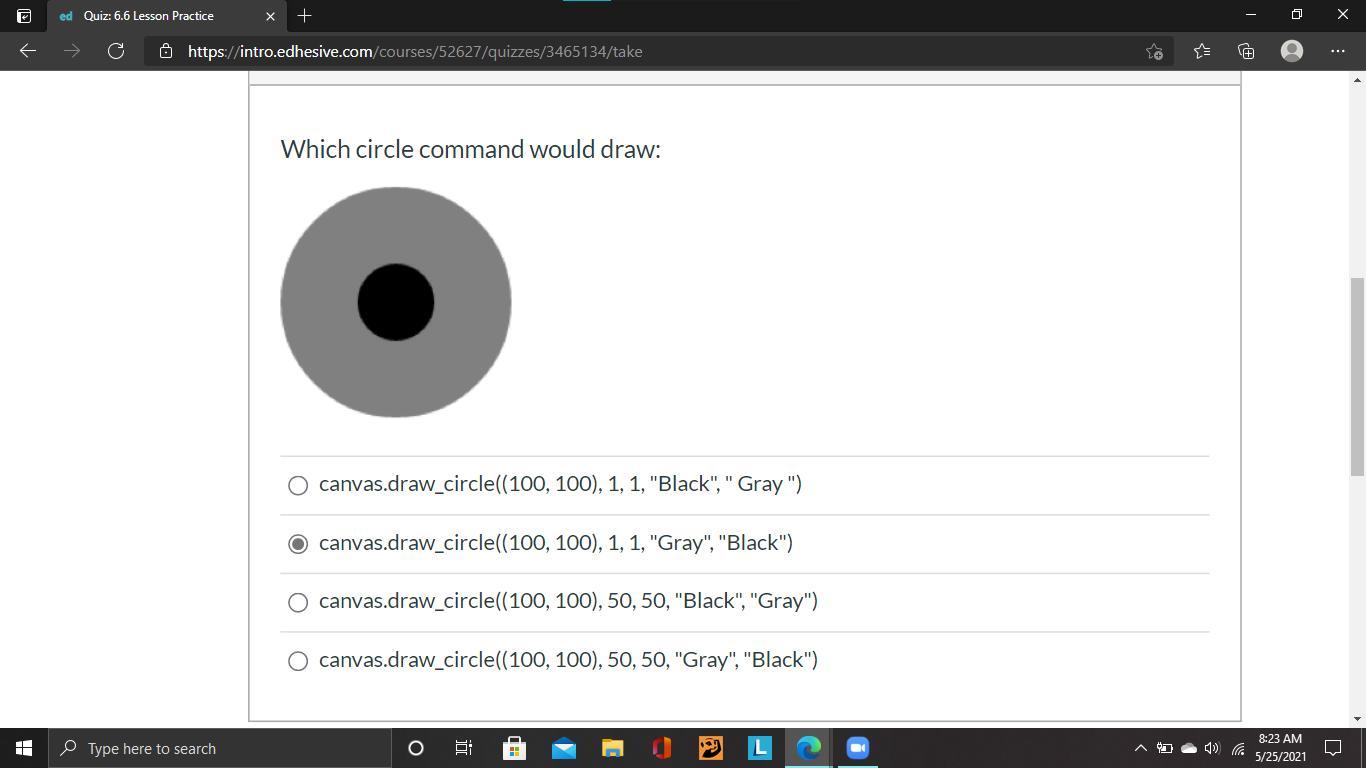Open OneDrive cloud status

click(1189, 748)
